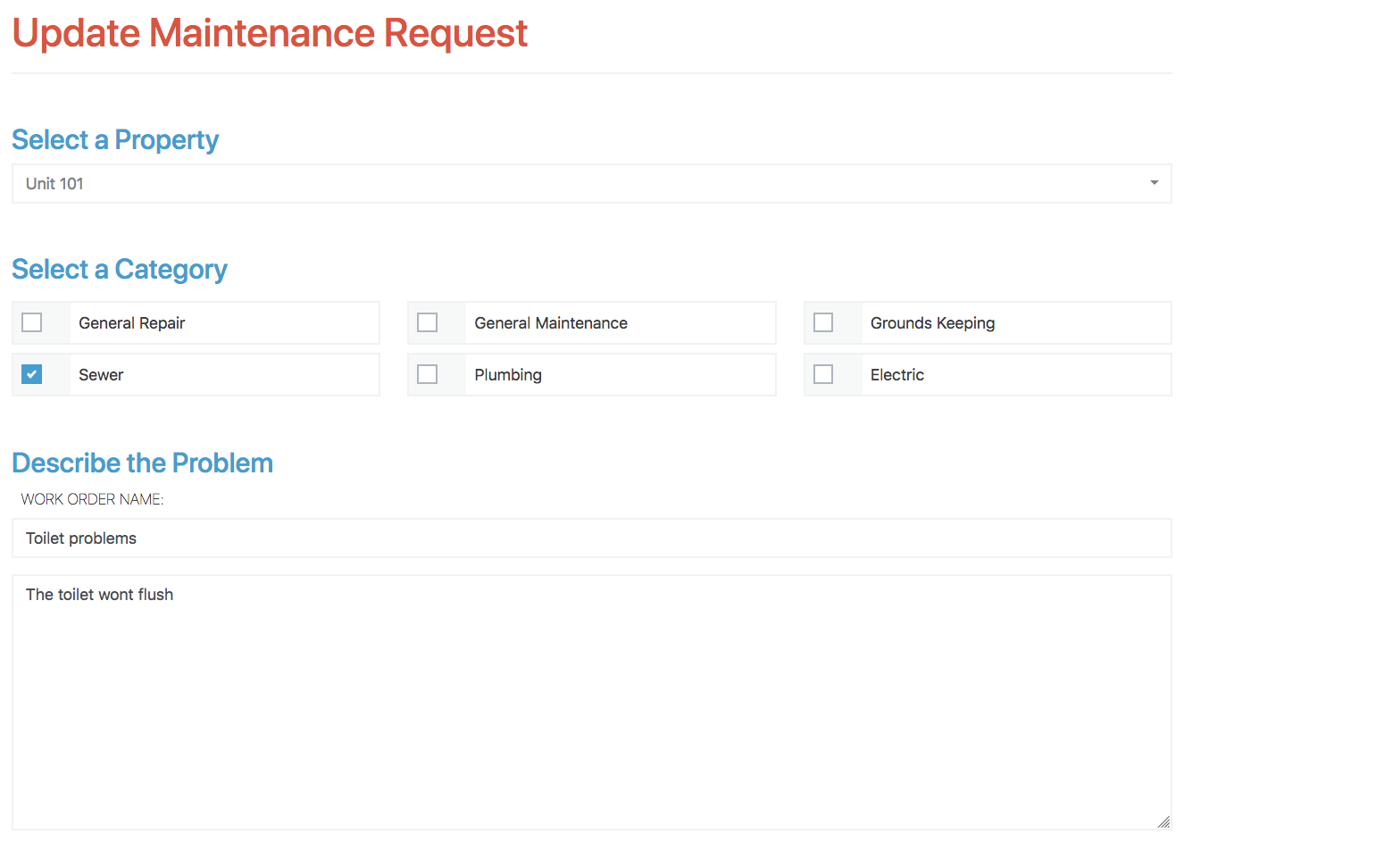Click the Plumbing label
Viewport: 1384px width, 868px height.
click(x=508, y=375)
